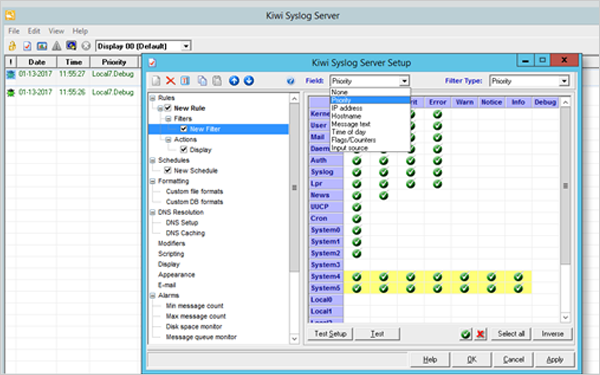Toggle the Syslog Error green check cell
The height and width of the screenshot is (375, 600).
[437, 172]
